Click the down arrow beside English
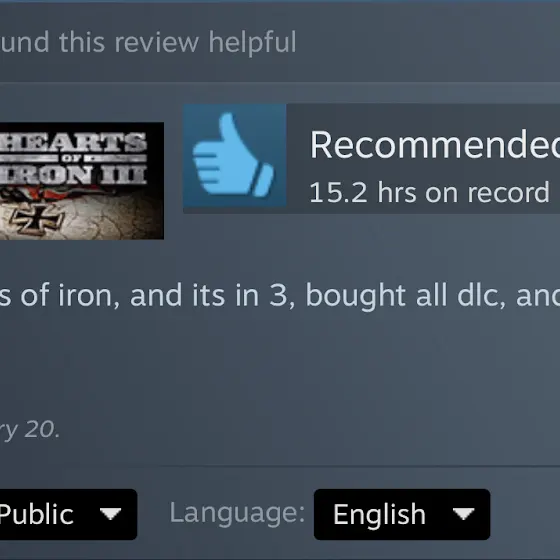560x560 pixels. (x=463, y=514)
